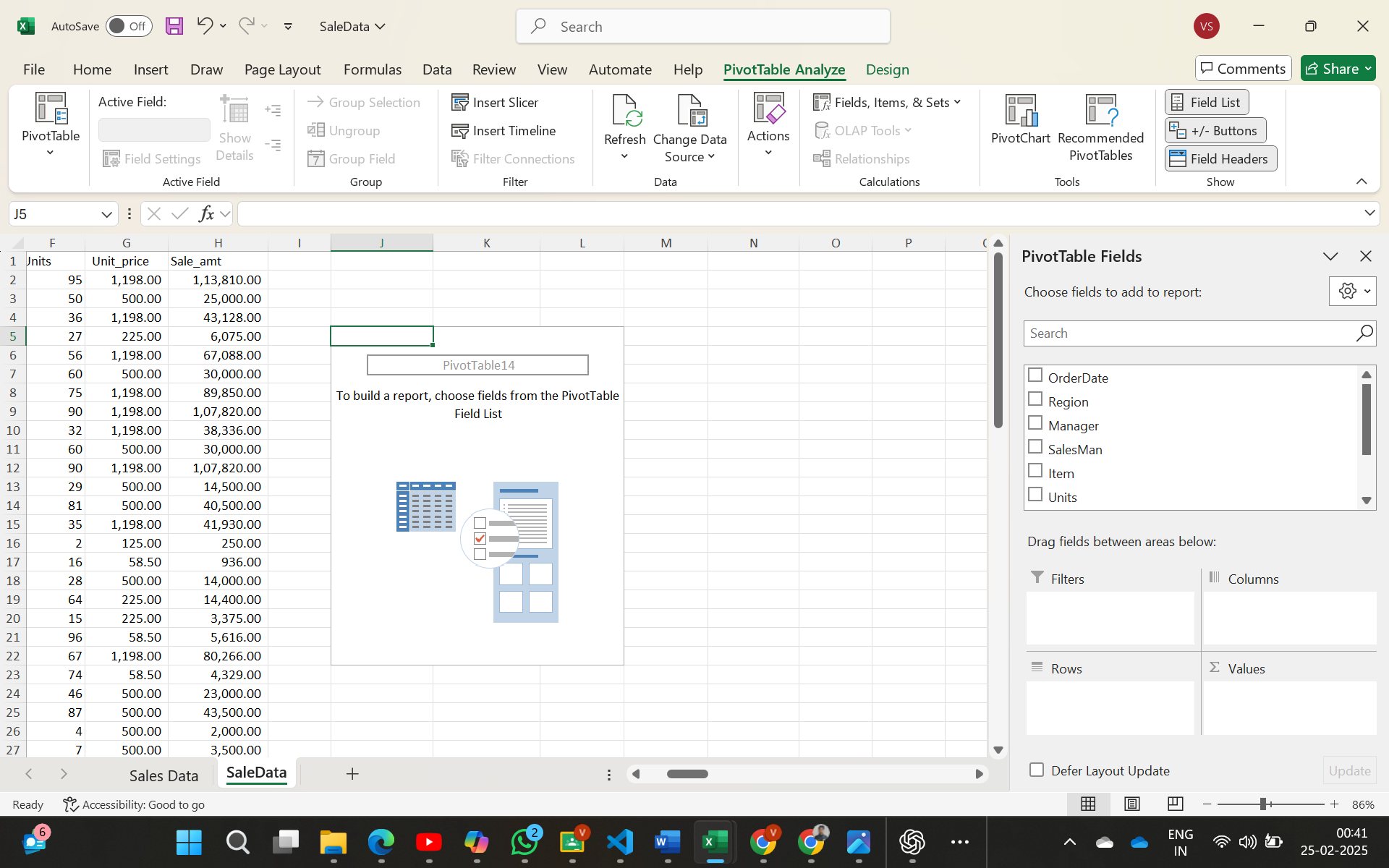This screenshot has width=1389, height=868.
Task: Click the Field List button
Action: click(1205, 101)
